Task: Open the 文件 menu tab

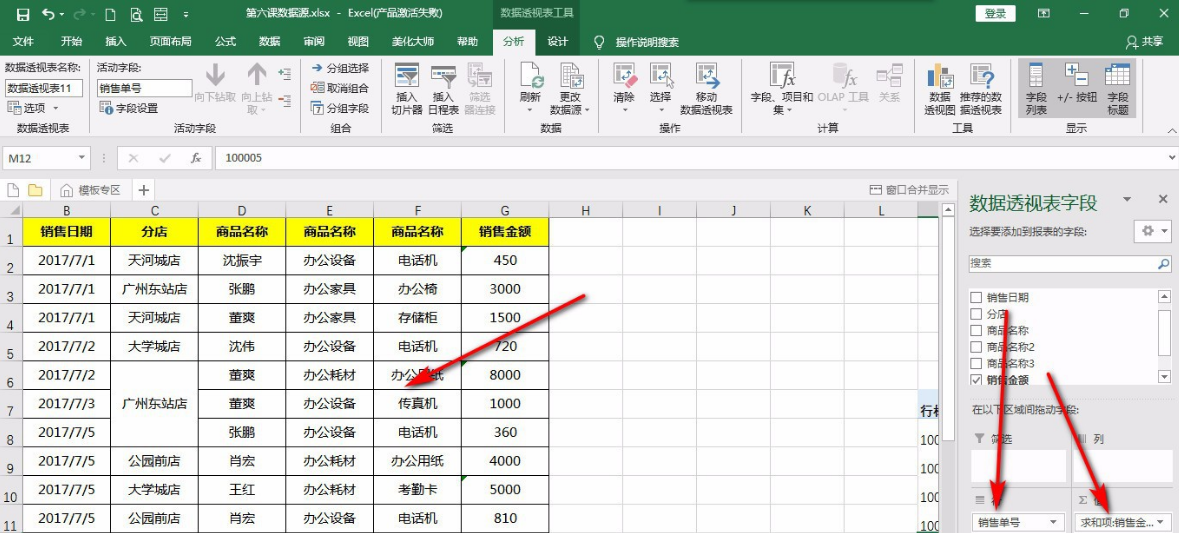Action: pyautogui.click(x=23, y=41)
